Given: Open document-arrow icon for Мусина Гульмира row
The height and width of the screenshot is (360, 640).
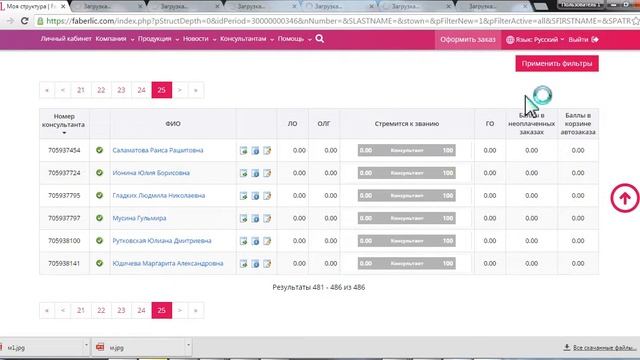Looking at the screenshot, I should (x=244, y=218).
